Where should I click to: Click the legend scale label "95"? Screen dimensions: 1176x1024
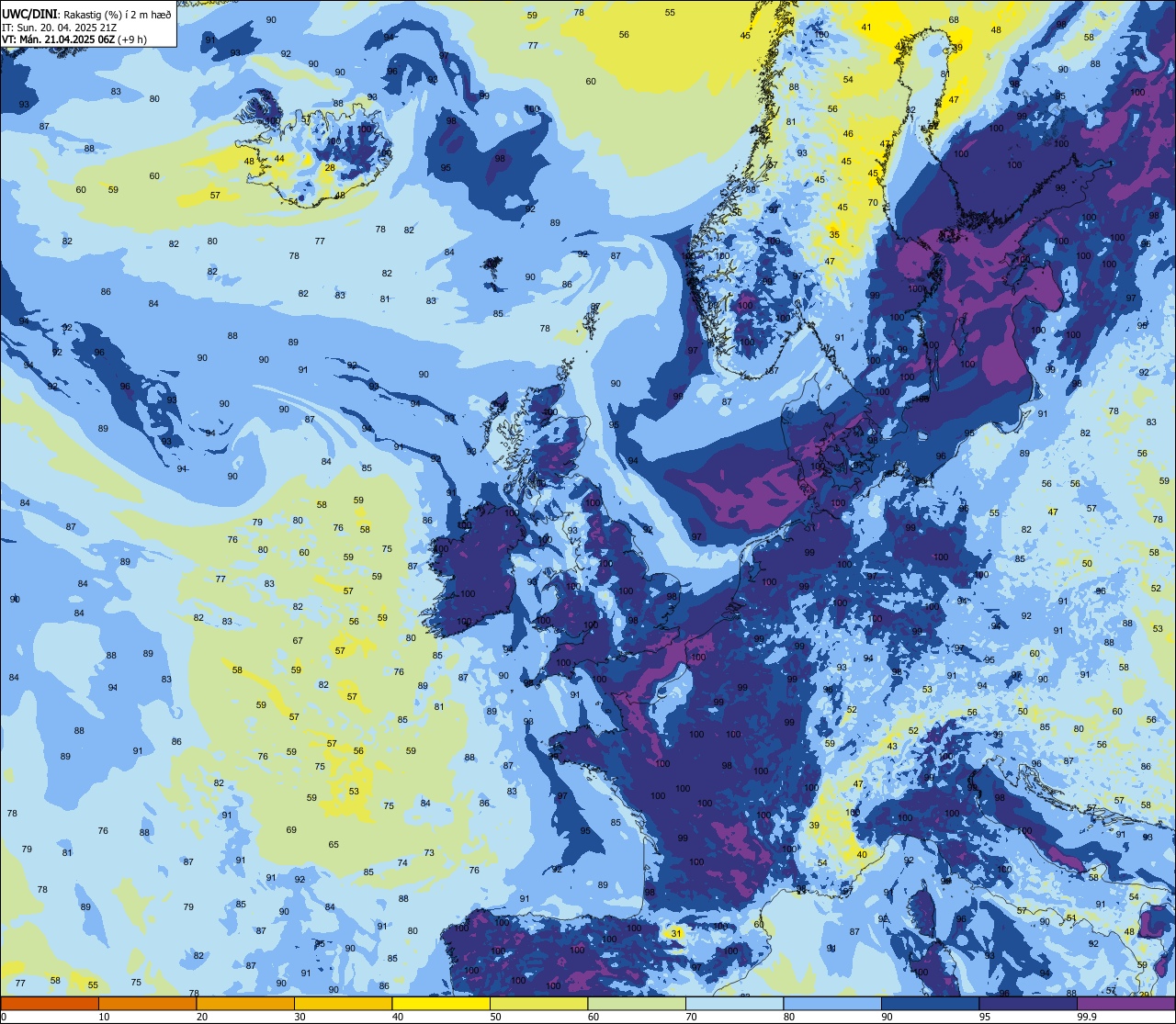click(x=985, y=1017)
